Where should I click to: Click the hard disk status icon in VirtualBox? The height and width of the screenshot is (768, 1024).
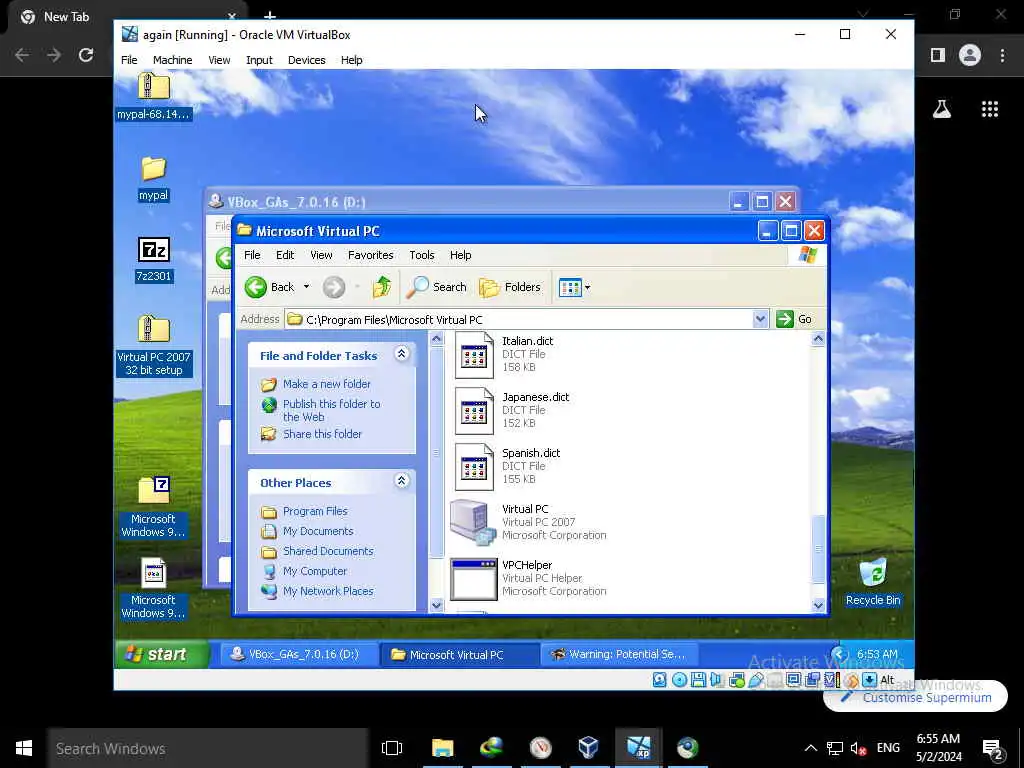click(x=660, y=680)
